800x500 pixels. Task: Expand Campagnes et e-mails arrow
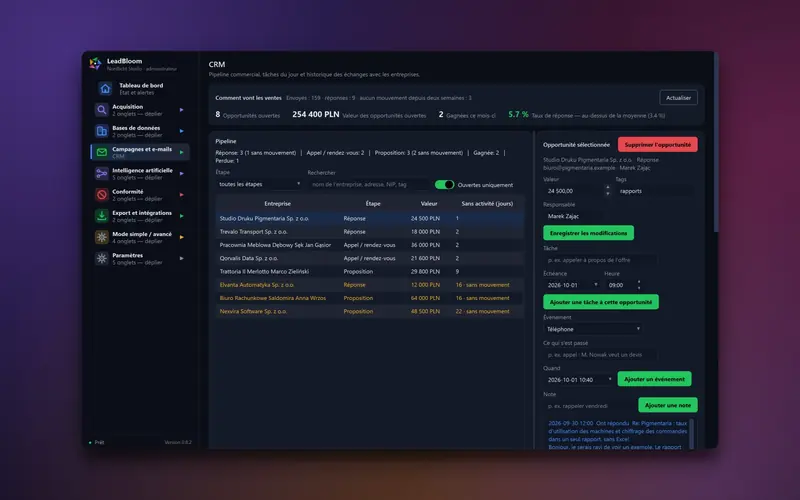click(182, 152)
